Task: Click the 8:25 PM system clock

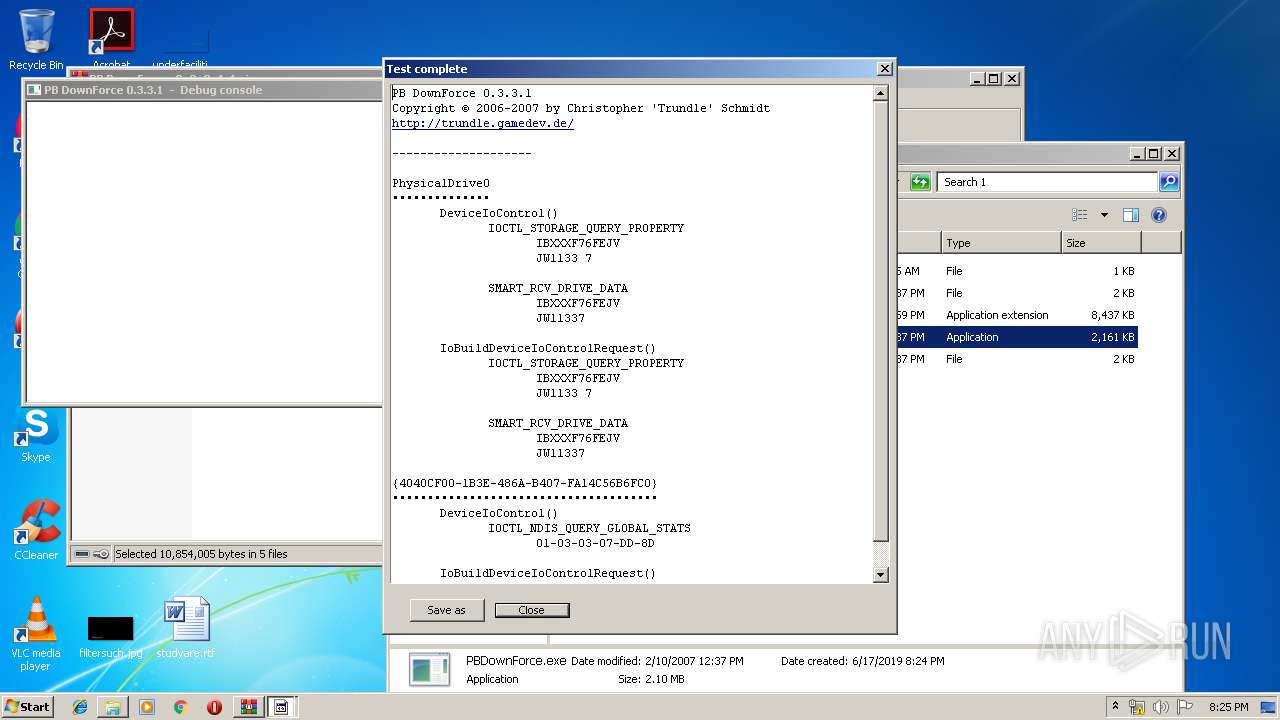Action: coord(1228,707)
